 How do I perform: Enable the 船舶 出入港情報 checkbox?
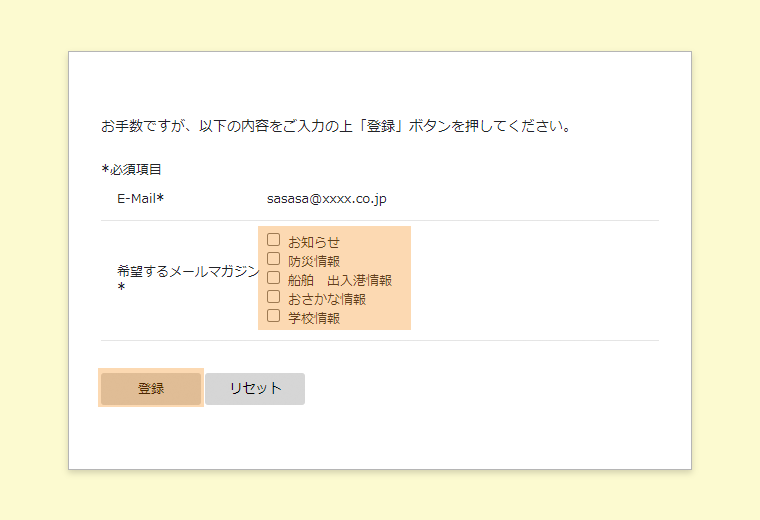[273, 278]
